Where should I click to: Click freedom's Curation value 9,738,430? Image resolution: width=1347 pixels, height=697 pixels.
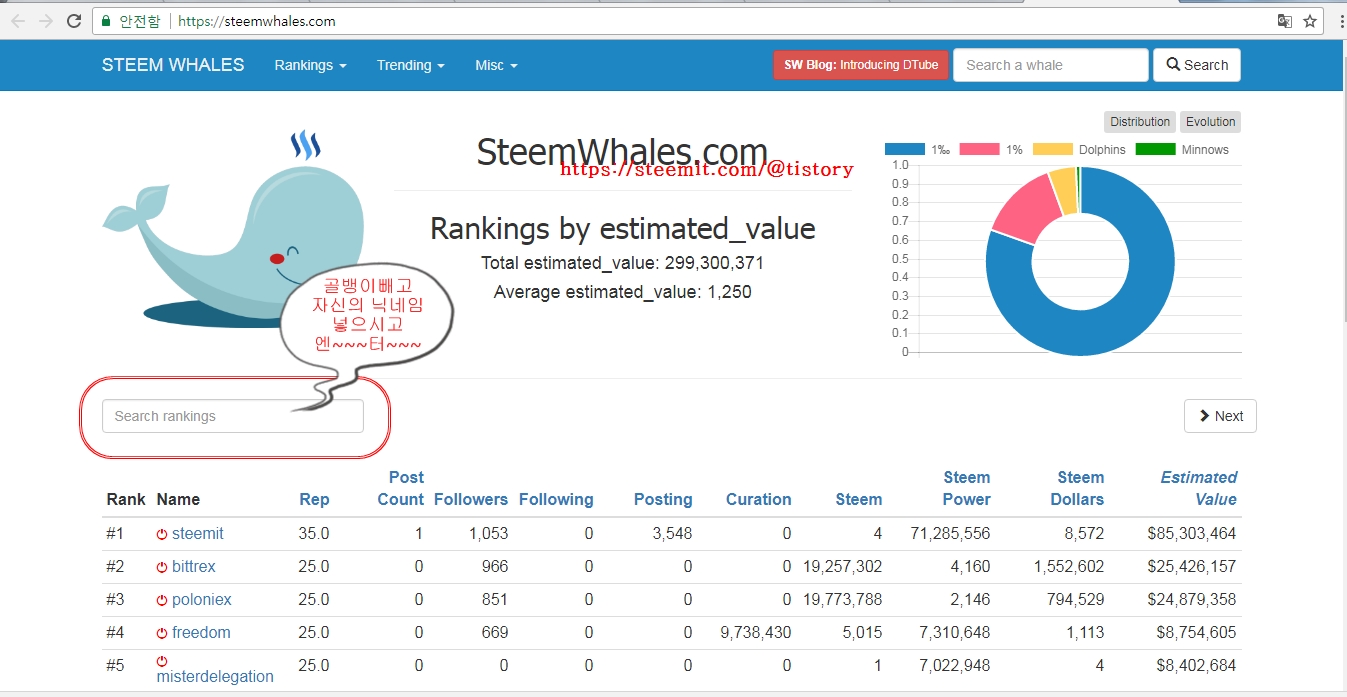click(x=756, y=633)
